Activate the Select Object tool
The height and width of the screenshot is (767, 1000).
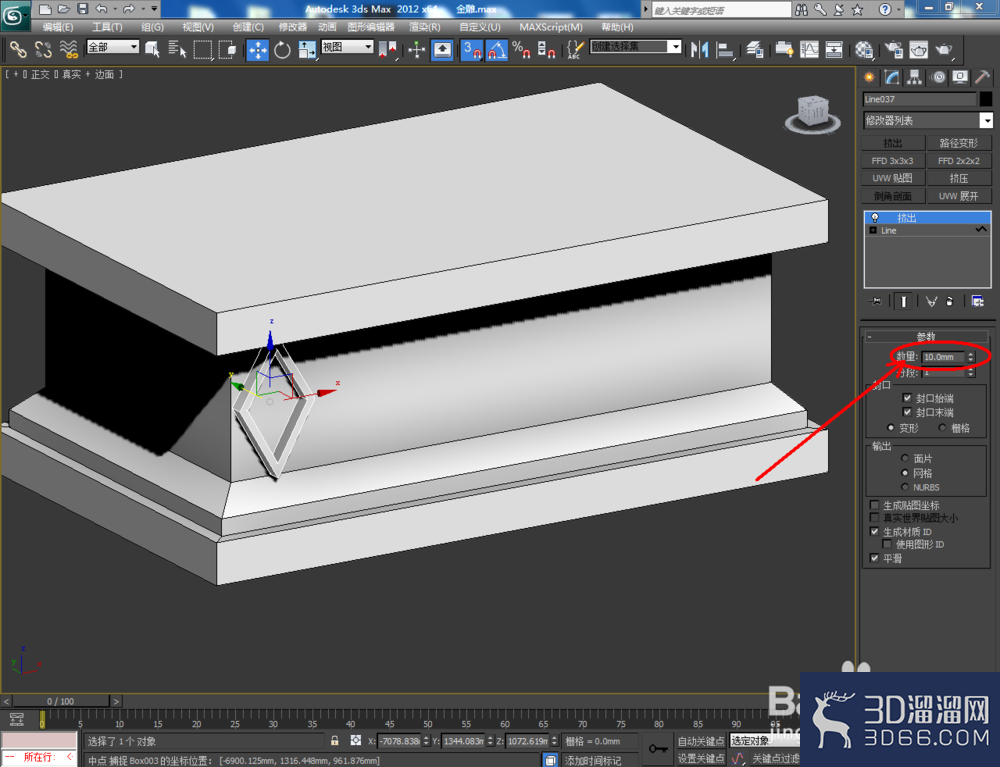point(152,49)
